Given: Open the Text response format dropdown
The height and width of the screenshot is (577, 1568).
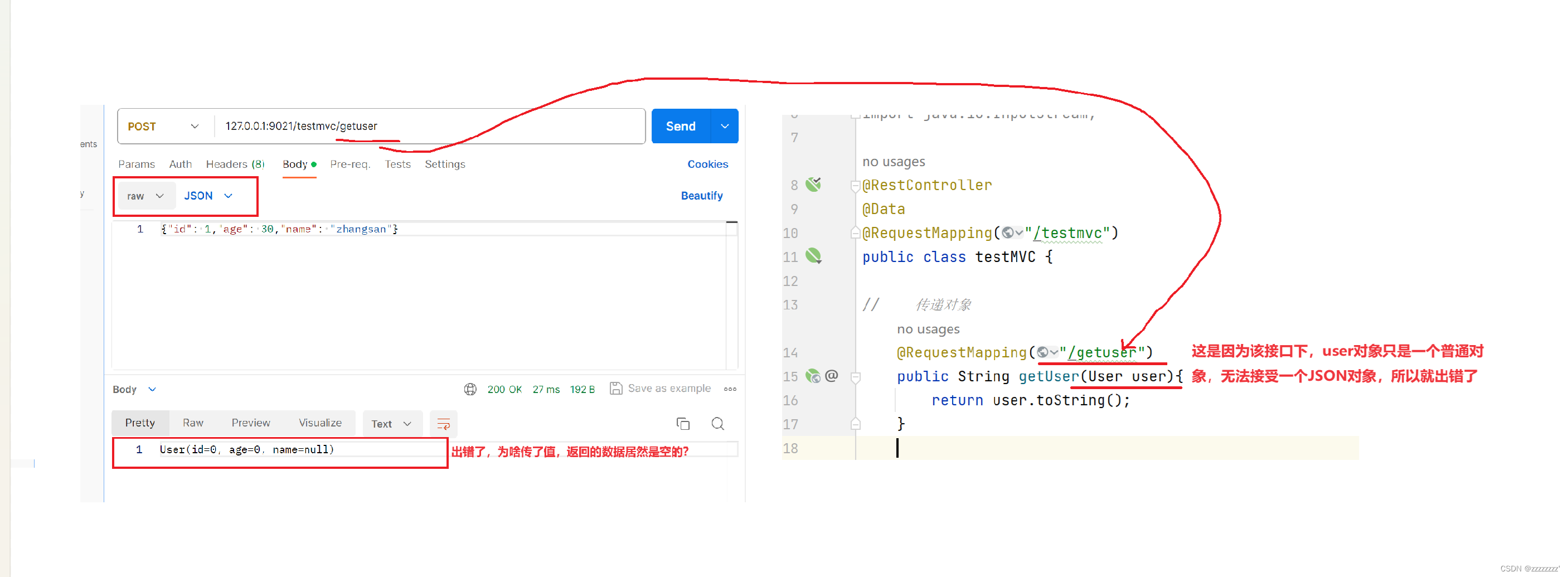Looking at the screenshot, I should click(x=391, y=424).
